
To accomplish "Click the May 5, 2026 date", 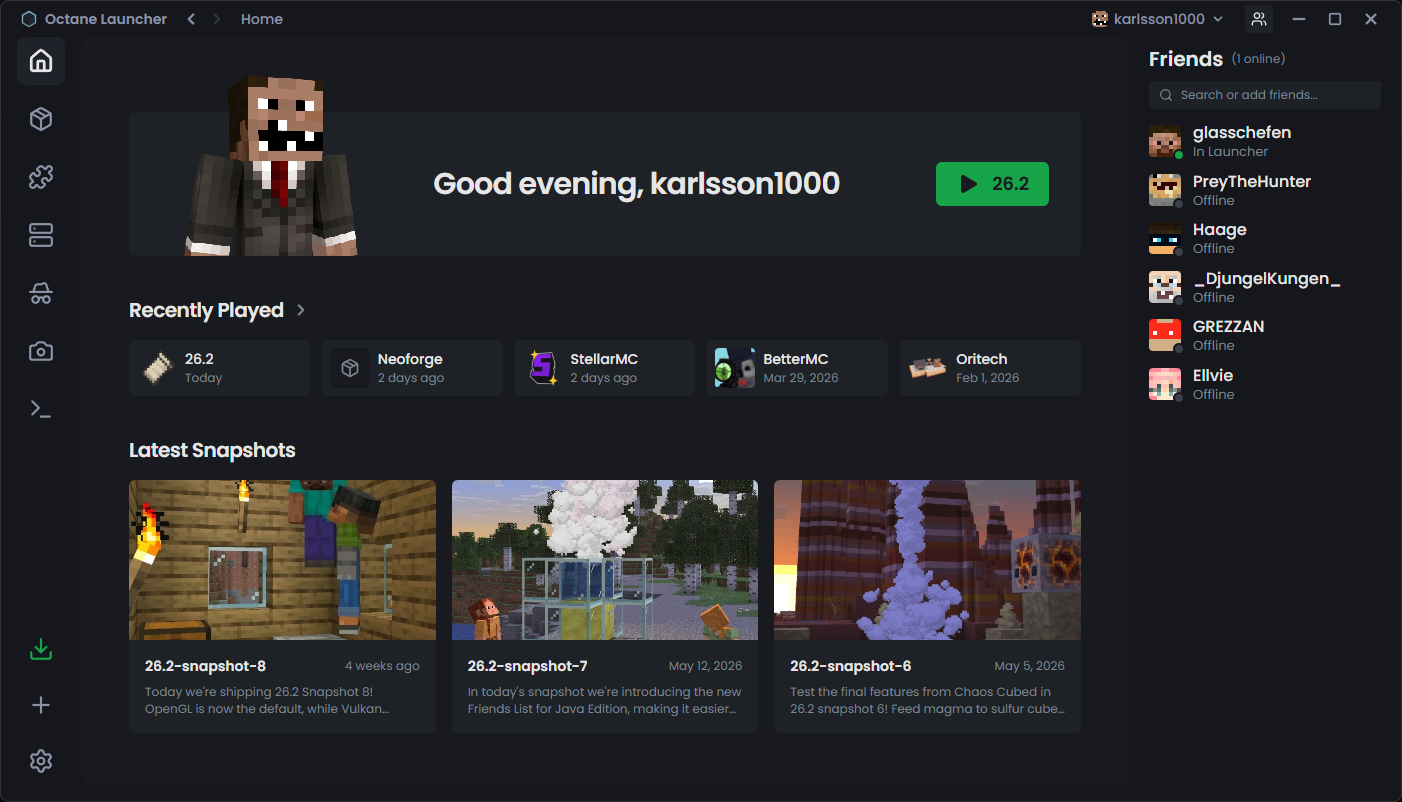I will 1030,666.
